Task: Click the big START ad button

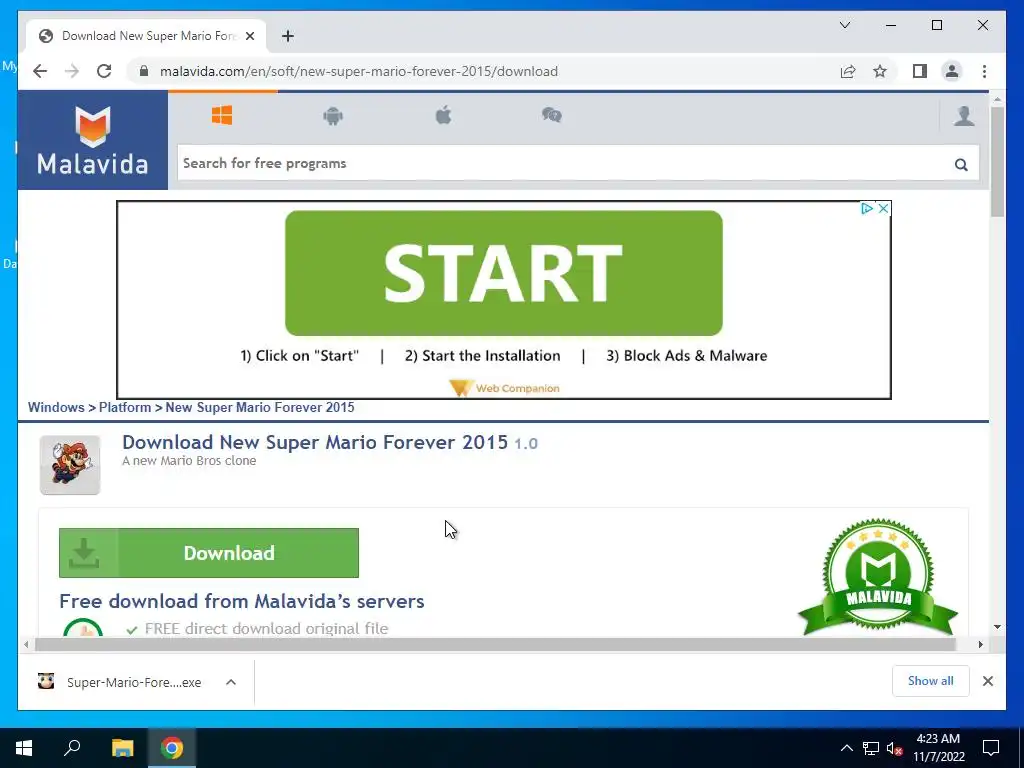Action: tap(504, 273)
